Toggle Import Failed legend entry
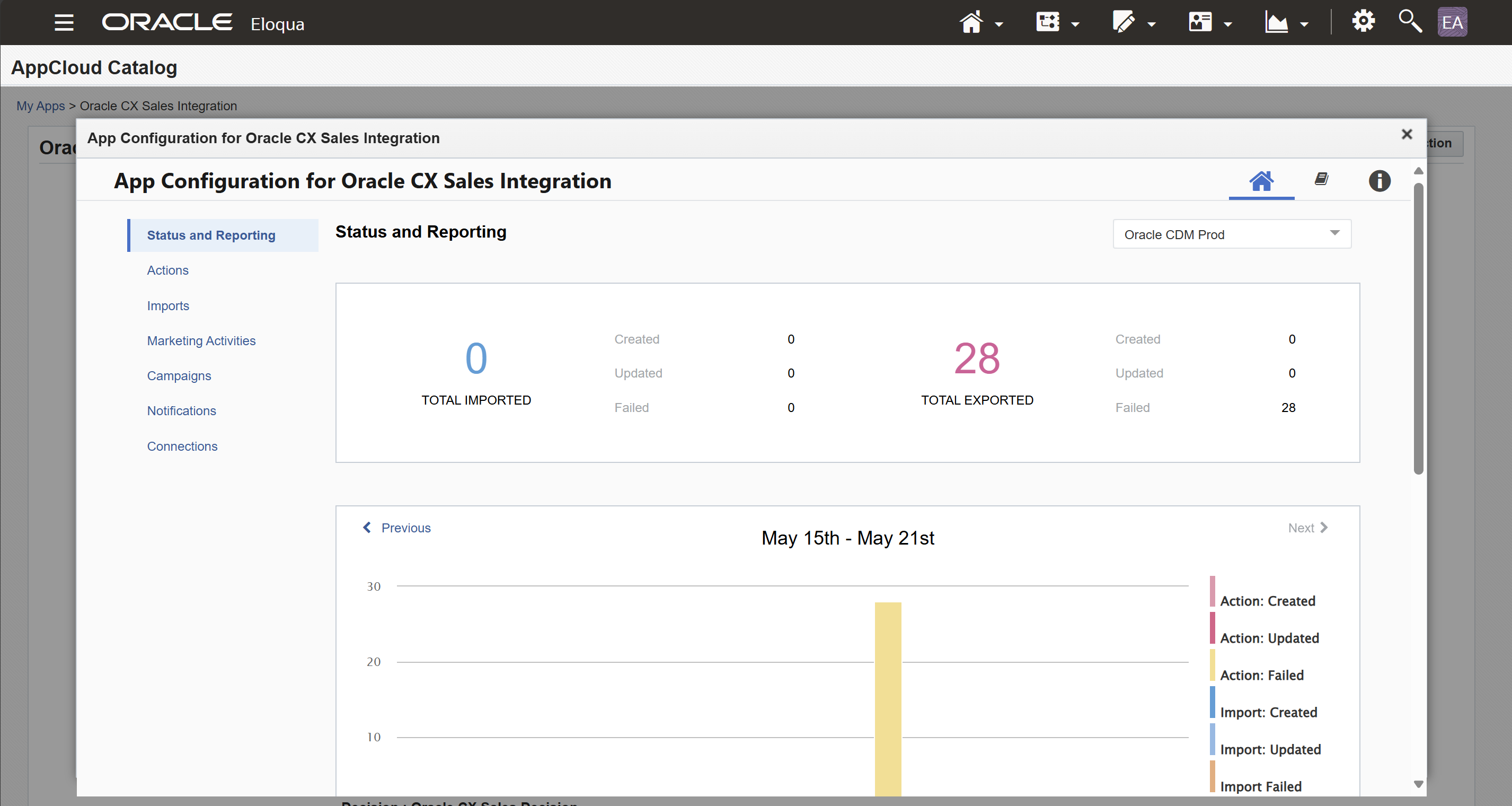The image size is (1512, 806). point(1261,786)
